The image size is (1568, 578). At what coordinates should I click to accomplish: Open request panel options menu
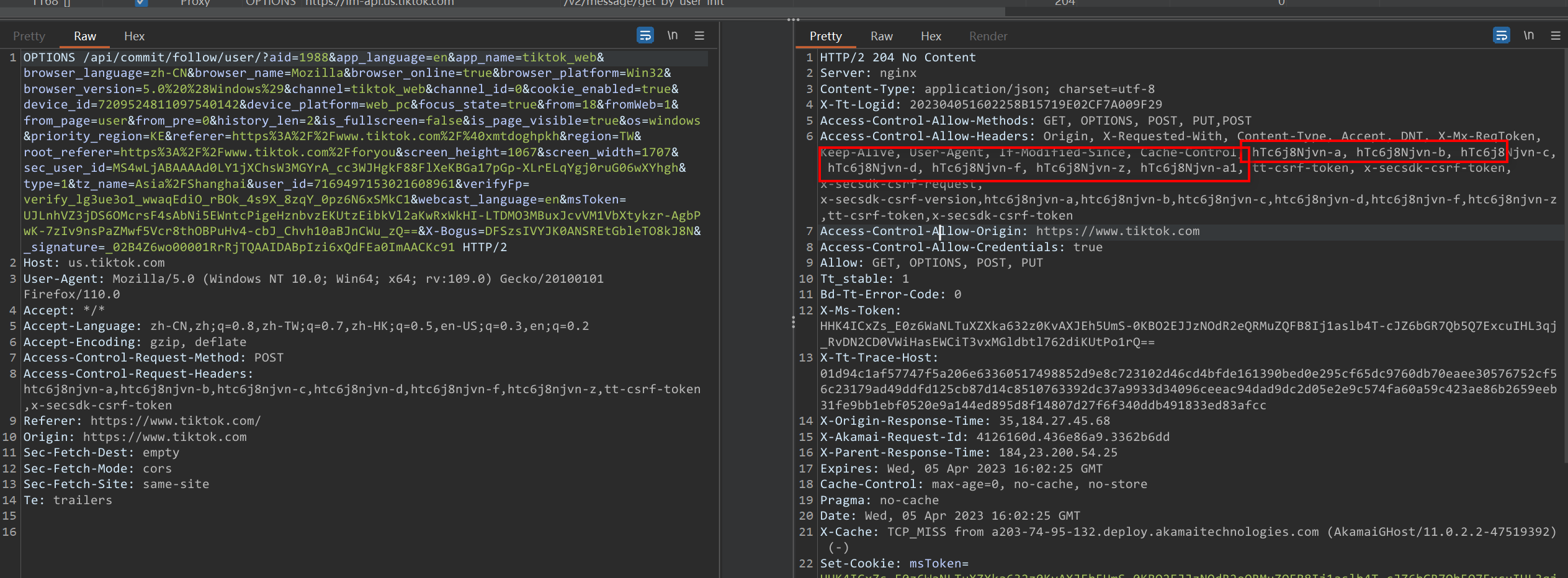pos(699,35)
